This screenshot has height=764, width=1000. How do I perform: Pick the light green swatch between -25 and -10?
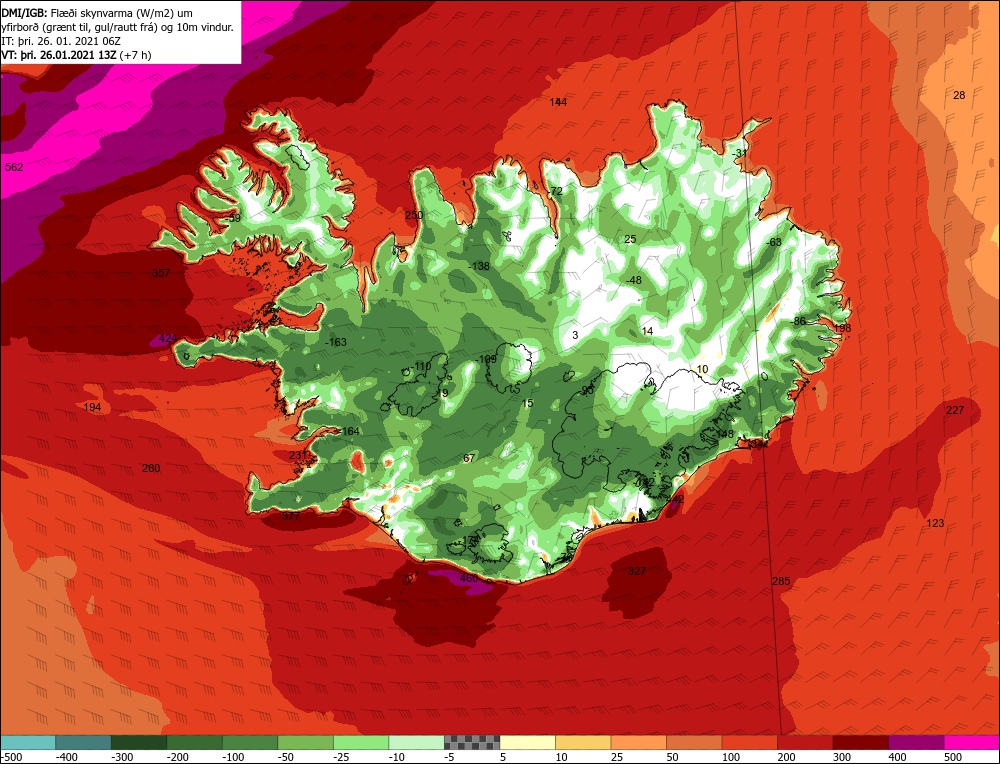coord(360,742)
